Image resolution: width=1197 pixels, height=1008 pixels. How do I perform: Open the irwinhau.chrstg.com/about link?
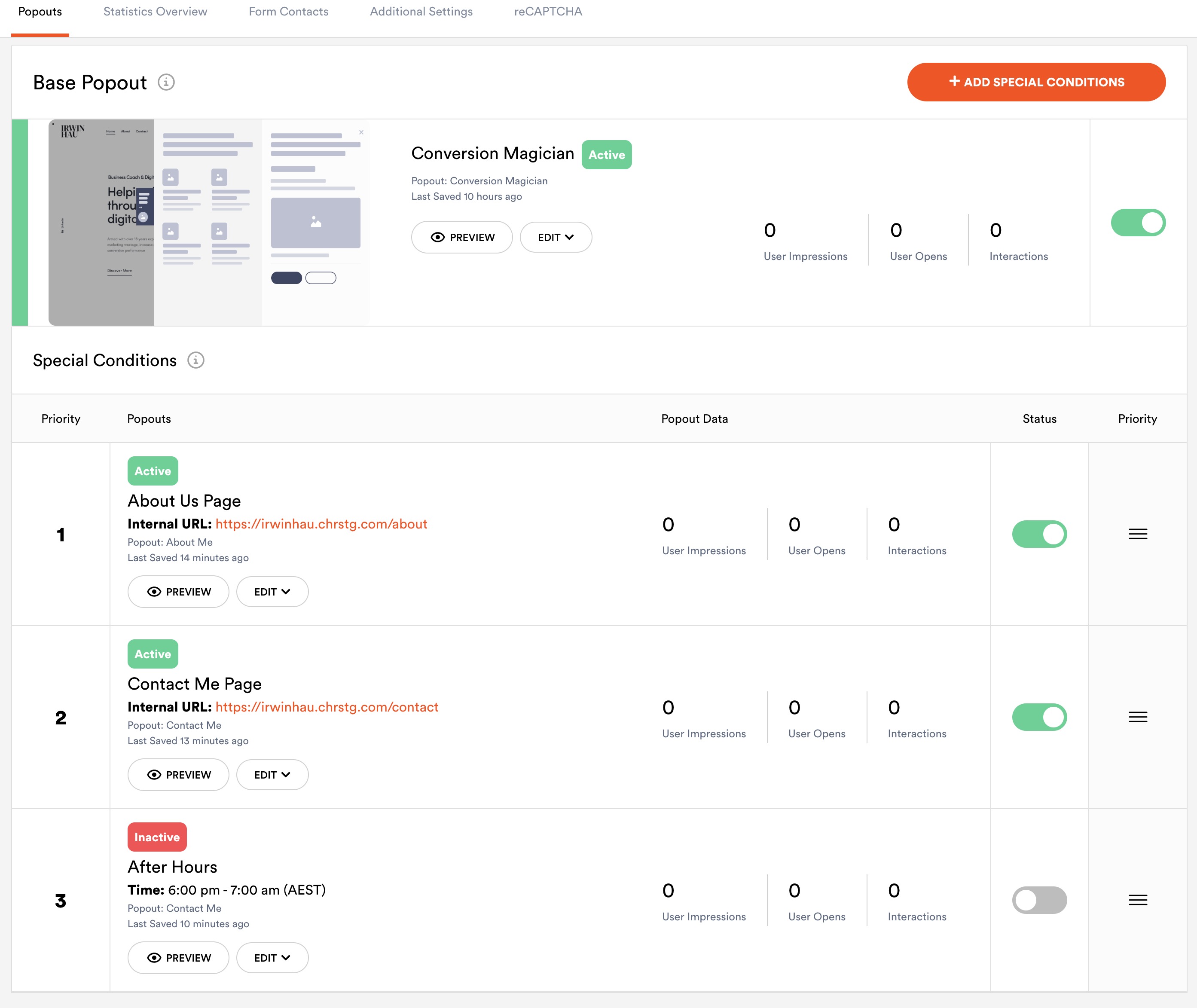[321, 524]
